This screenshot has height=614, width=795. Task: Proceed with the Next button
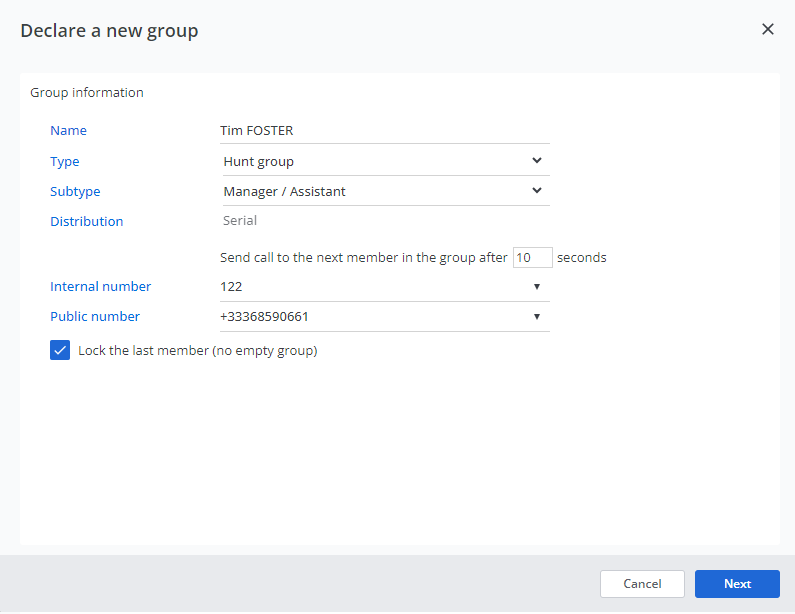point(737,584)
